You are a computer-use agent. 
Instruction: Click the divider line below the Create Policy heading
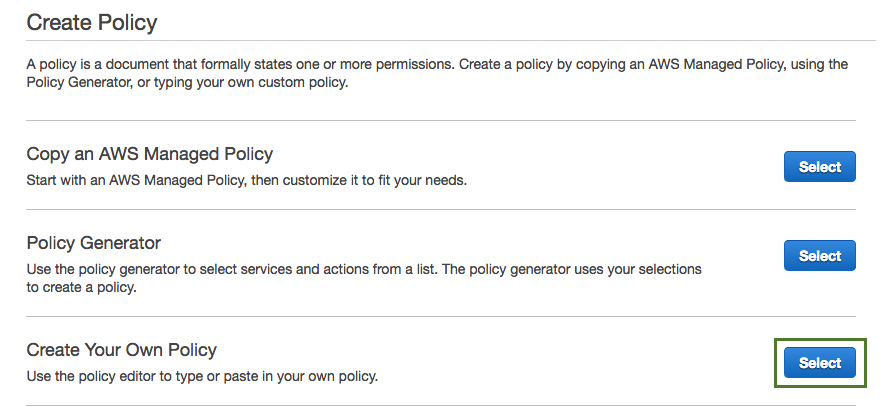[436, 40]
